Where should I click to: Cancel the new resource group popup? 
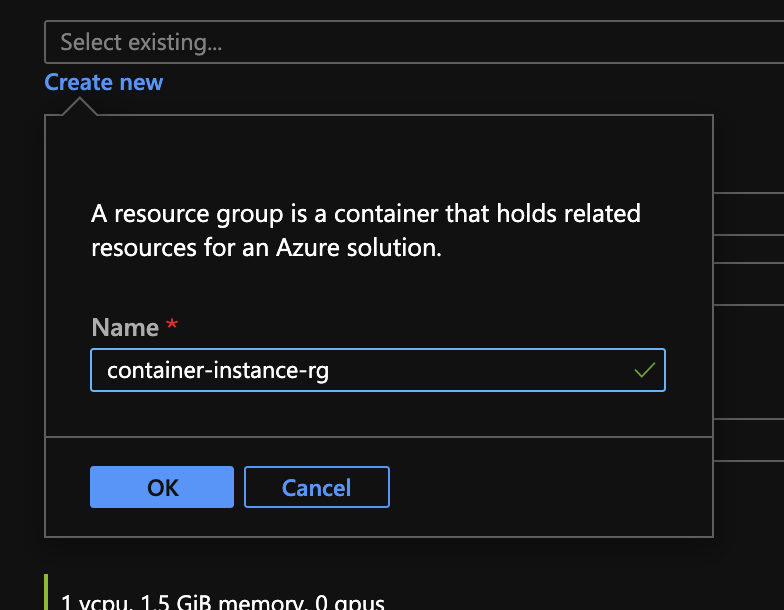[x=316, y=487]
